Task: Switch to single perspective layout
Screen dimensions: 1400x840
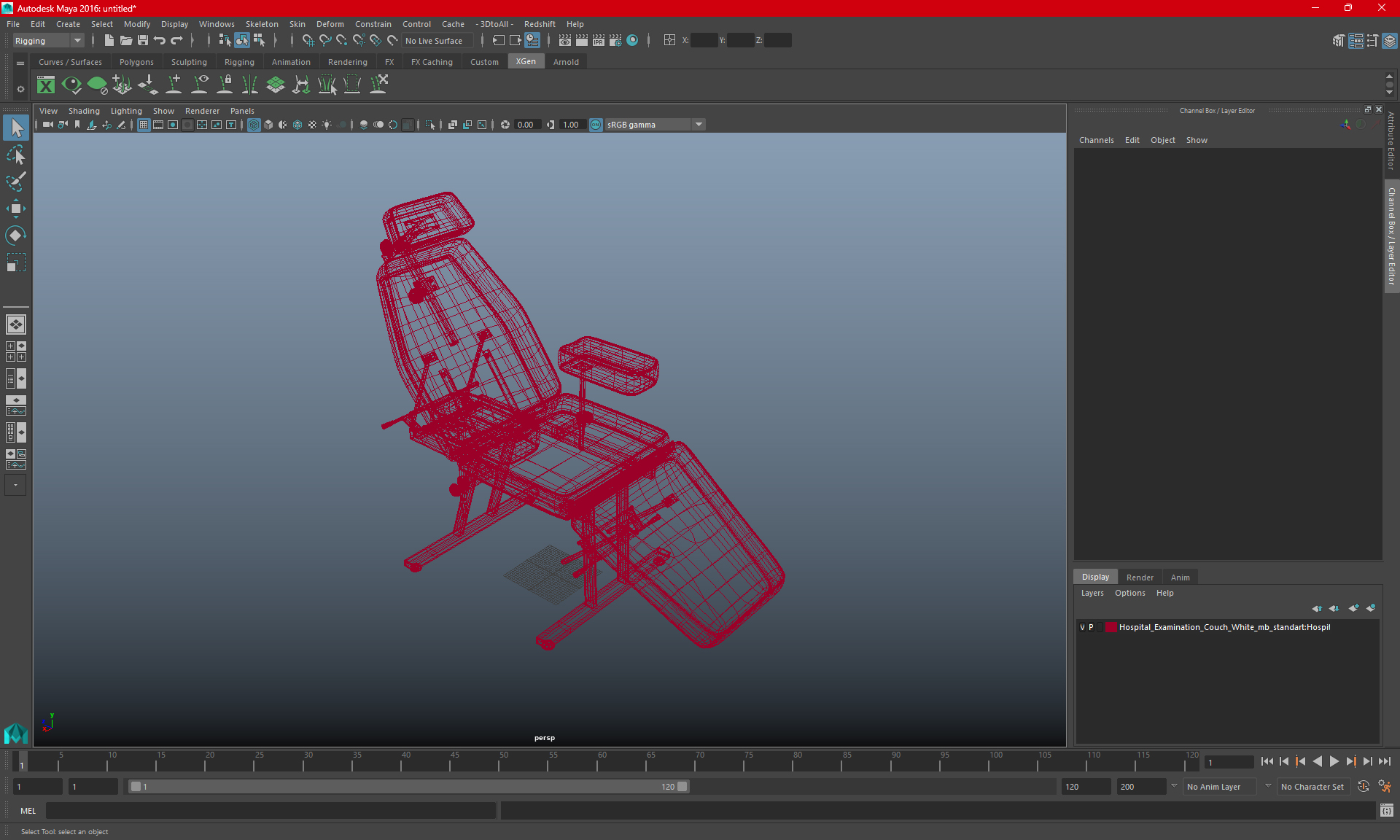Action: point(16,324)
